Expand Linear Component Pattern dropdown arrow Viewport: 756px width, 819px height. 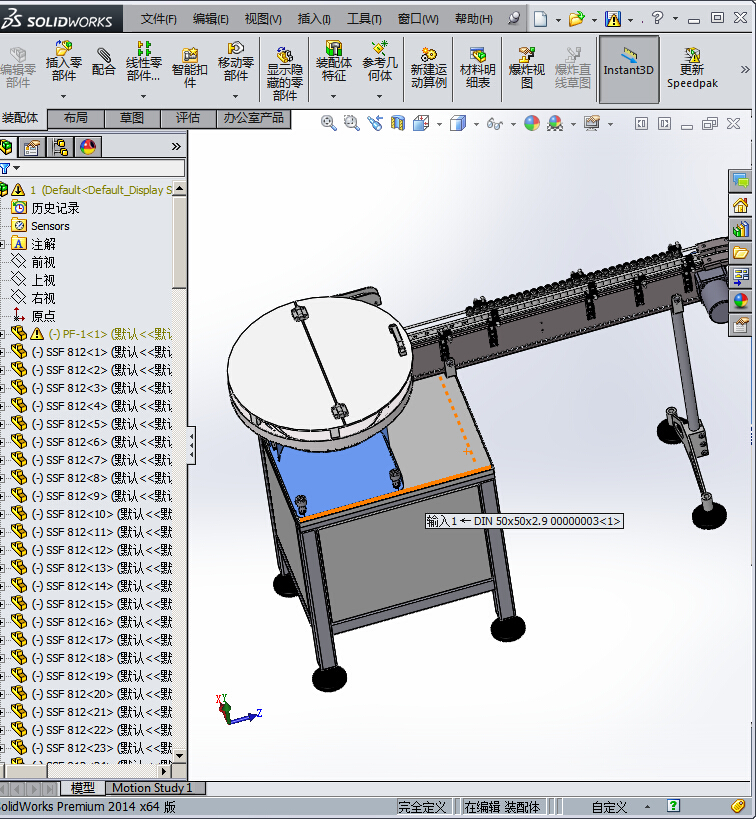pos(144,96)
